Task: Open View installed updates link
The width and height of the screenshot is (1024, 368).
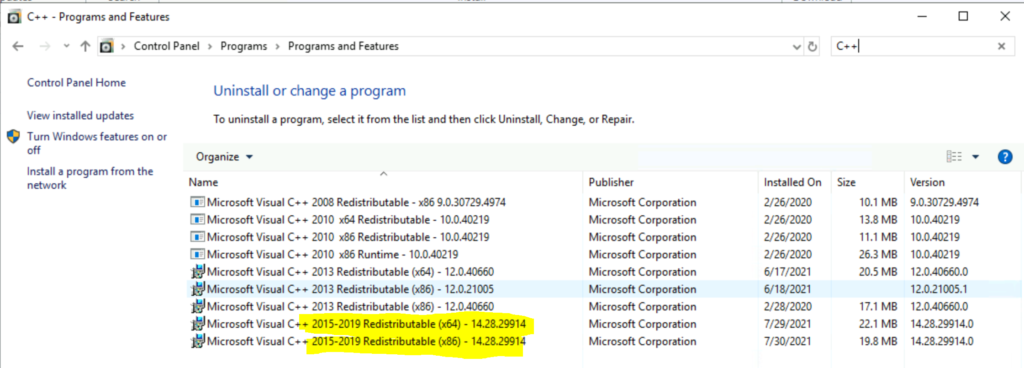Action: pos(80,115)
